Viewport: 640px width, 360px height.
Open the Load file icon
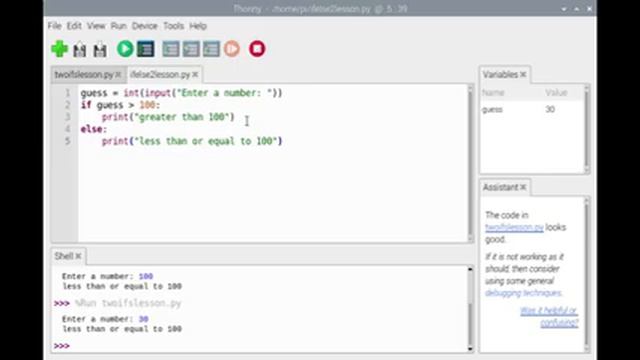pyautogui.click(x=80, y=49)
